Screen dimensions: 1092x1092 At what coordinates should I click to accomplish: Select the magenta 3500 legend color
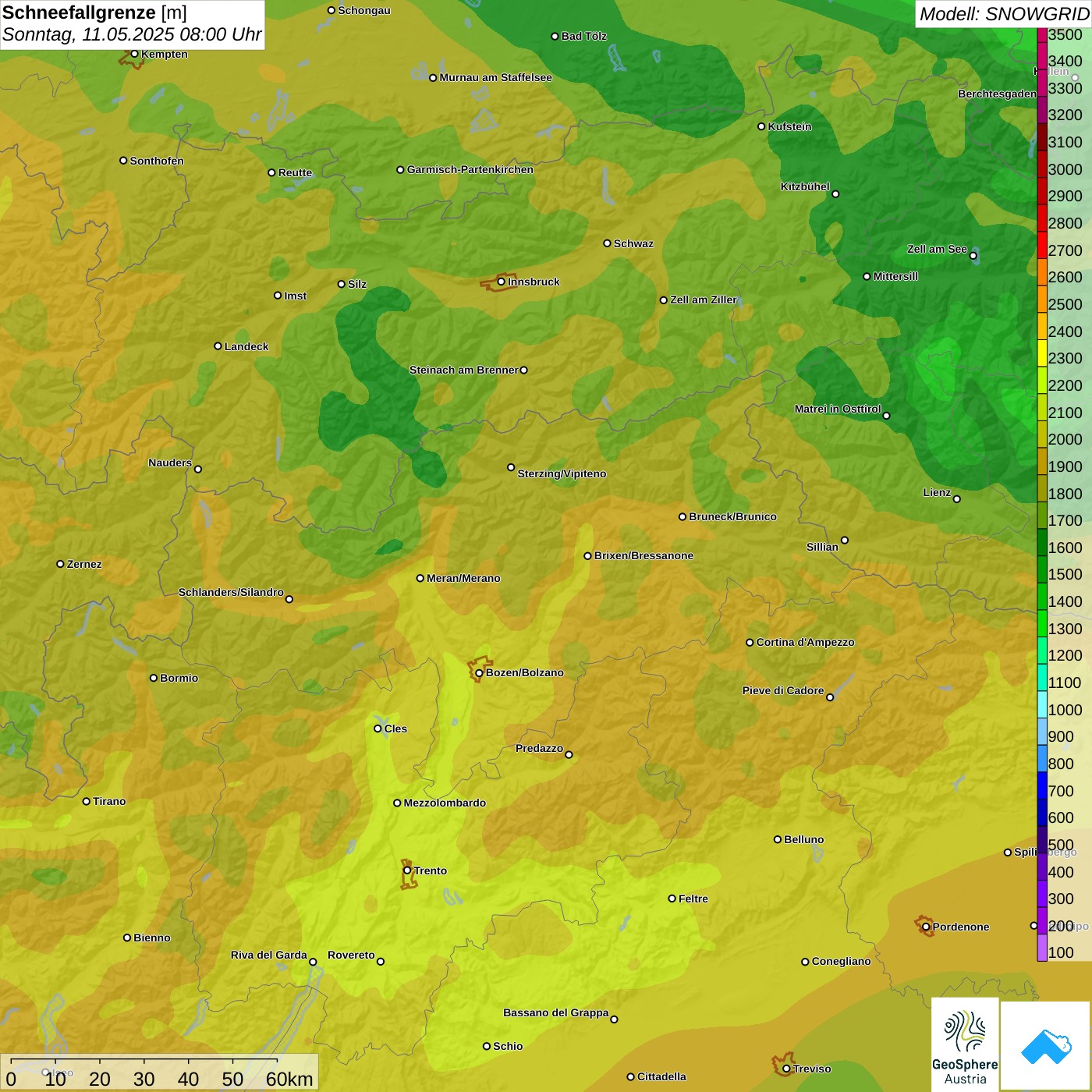pos(1042,34)
